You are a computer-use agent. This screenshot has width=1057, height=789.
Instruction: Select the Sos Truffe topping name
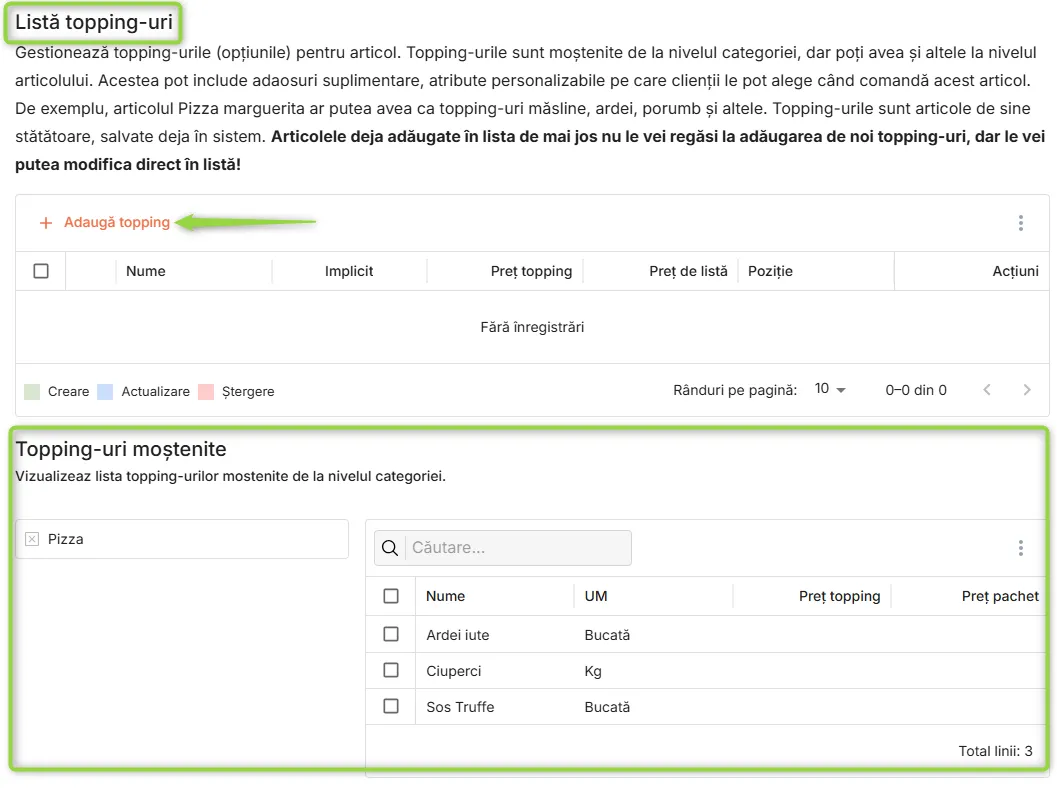[x=460, y=707]
